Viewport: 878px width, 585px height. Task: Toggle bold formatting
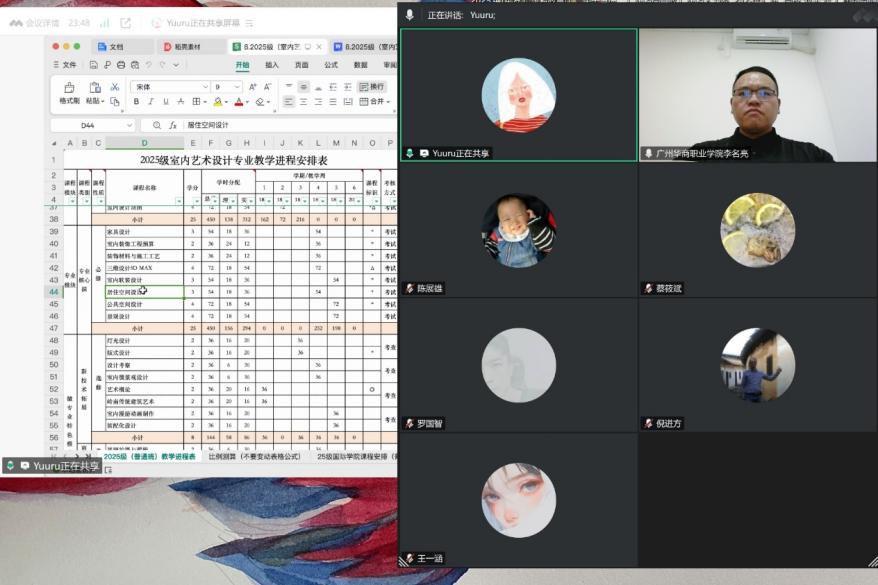click(137, 102)
